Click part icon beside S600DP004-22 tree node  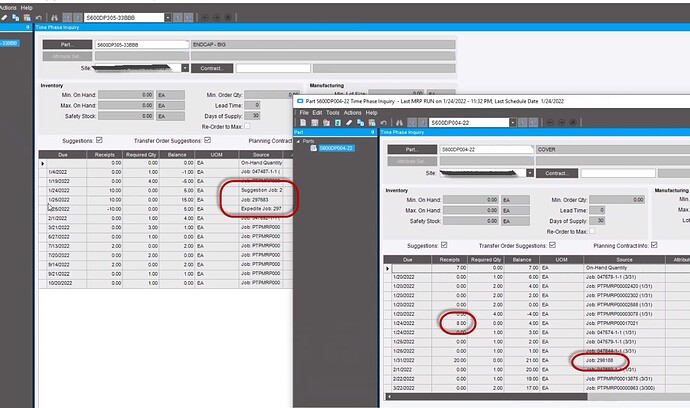point(313,148)
